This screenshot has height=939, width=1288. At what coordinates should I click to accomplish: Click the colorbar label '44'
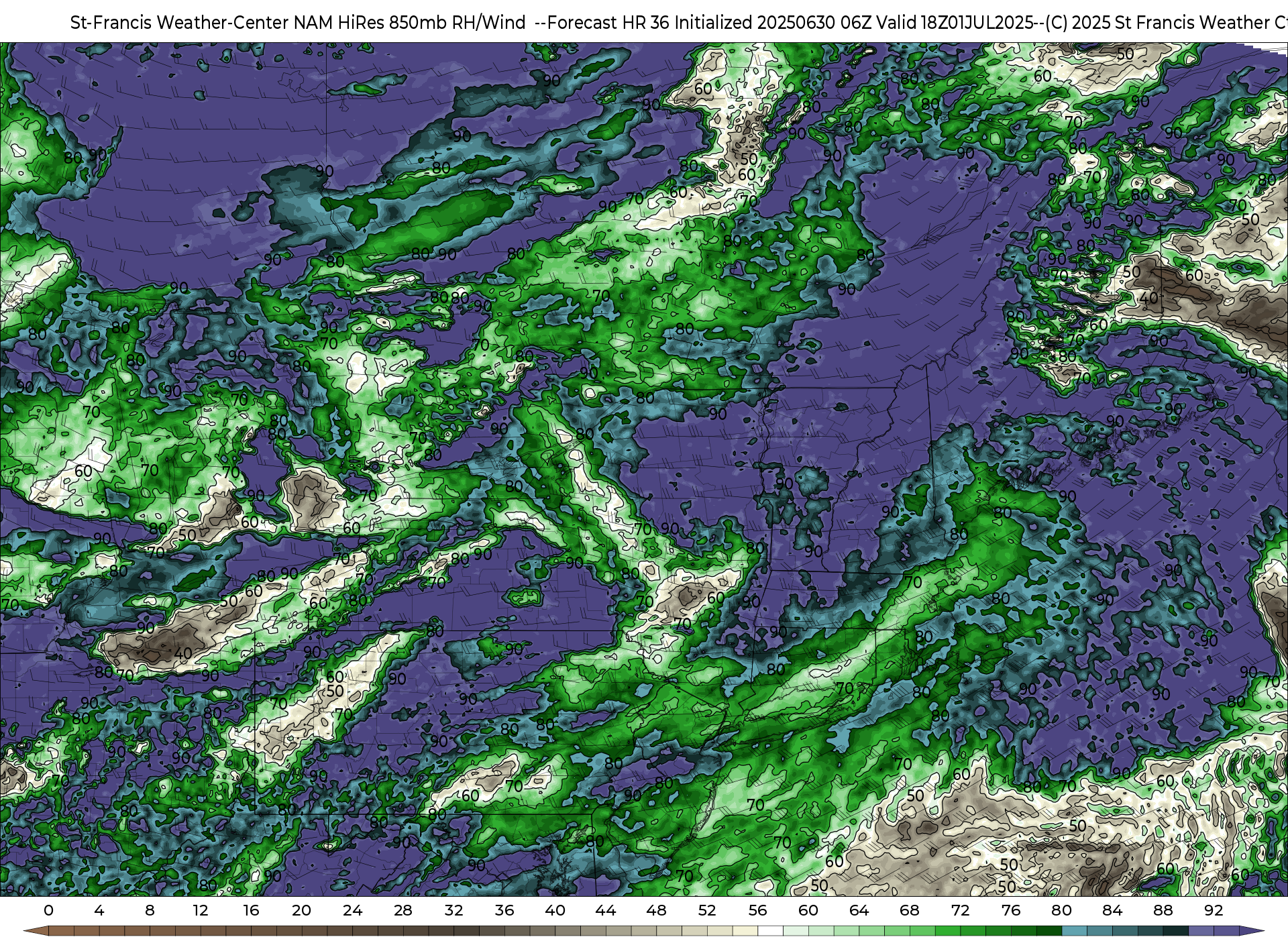[605, 910]
